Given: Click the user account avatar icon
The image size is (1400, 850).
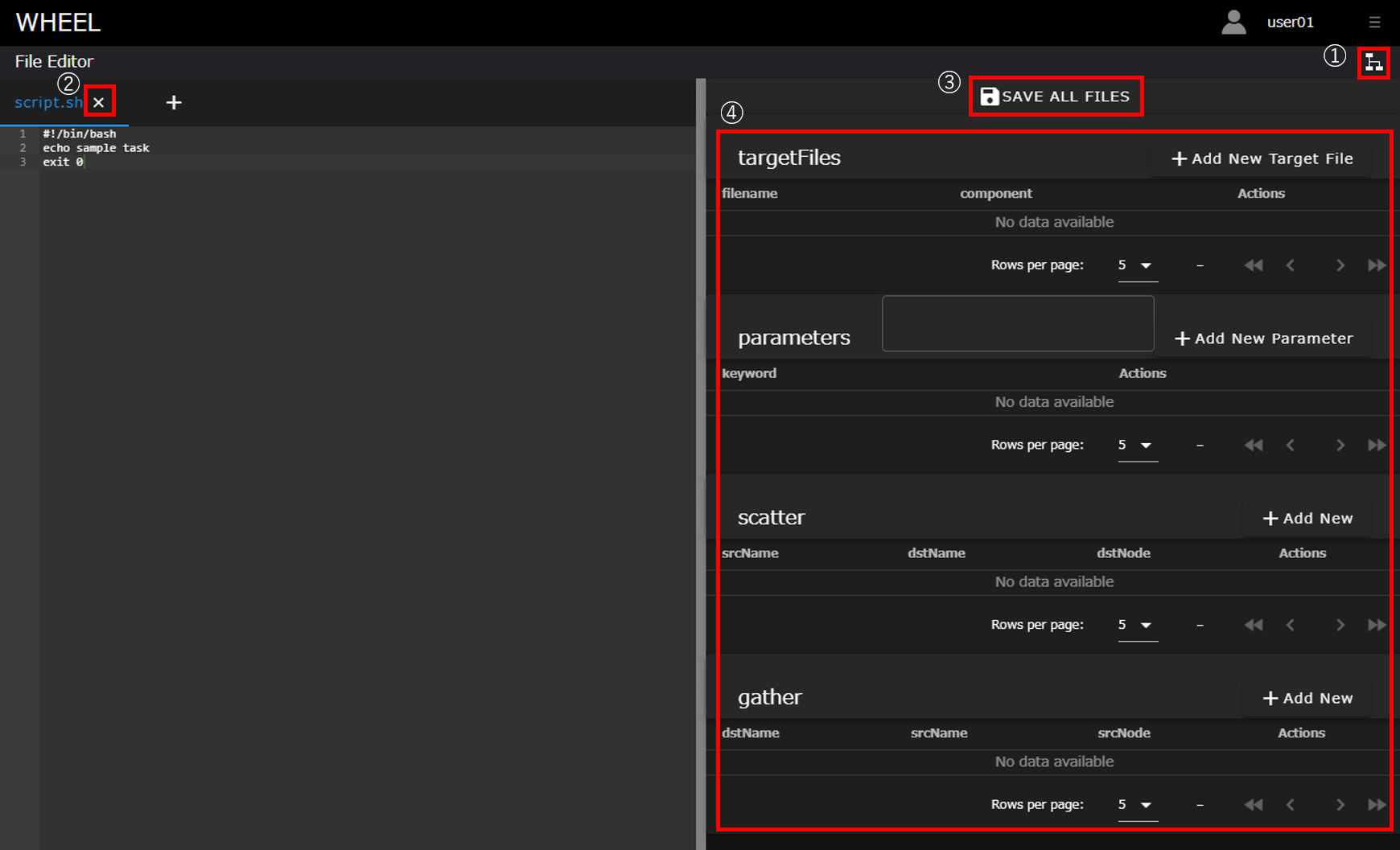Looking at the screenshot, I should 1233,23.
